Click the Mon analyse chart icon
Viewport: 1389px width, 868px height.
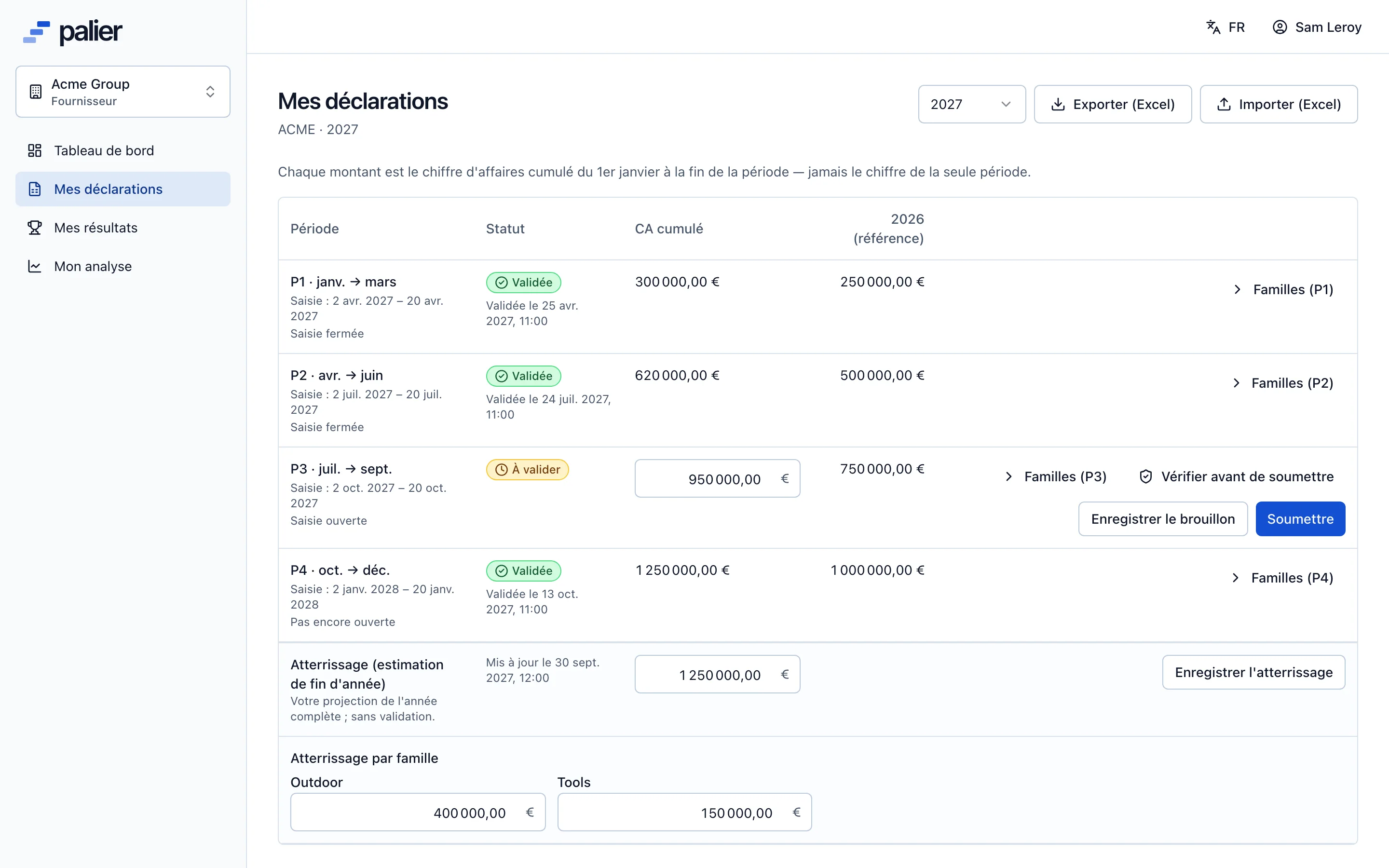click(x=34, y=266)
